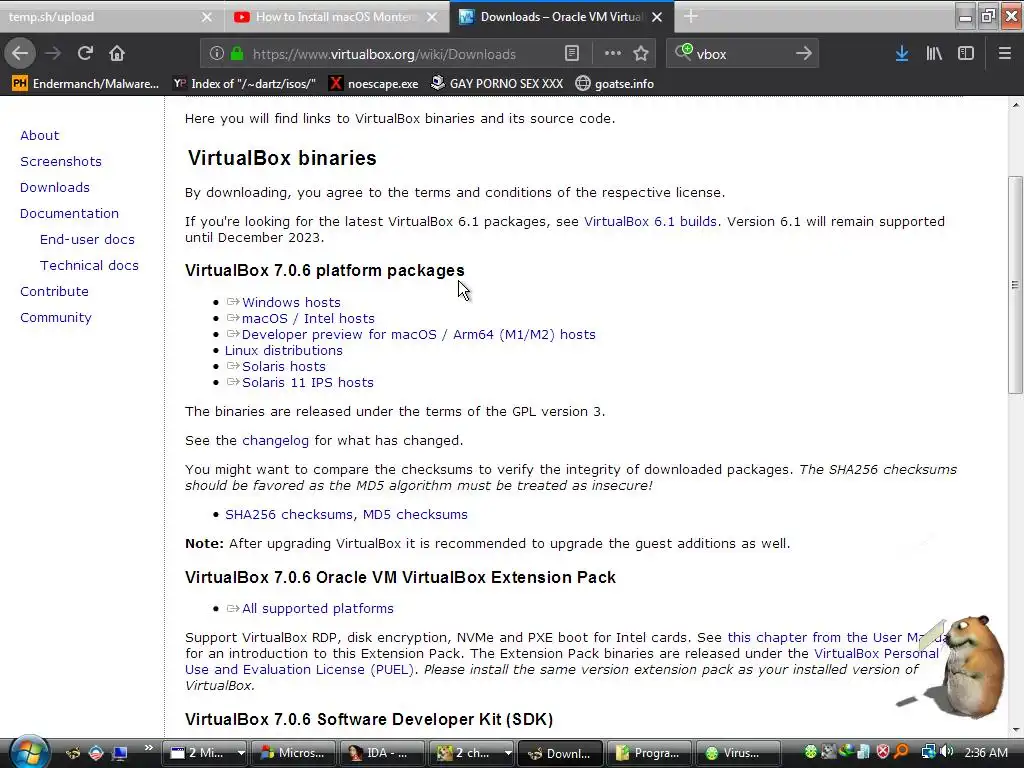Open the IDA taskbar button
The width and height of the screenshot is (1024, 768).
coord(381,753)
